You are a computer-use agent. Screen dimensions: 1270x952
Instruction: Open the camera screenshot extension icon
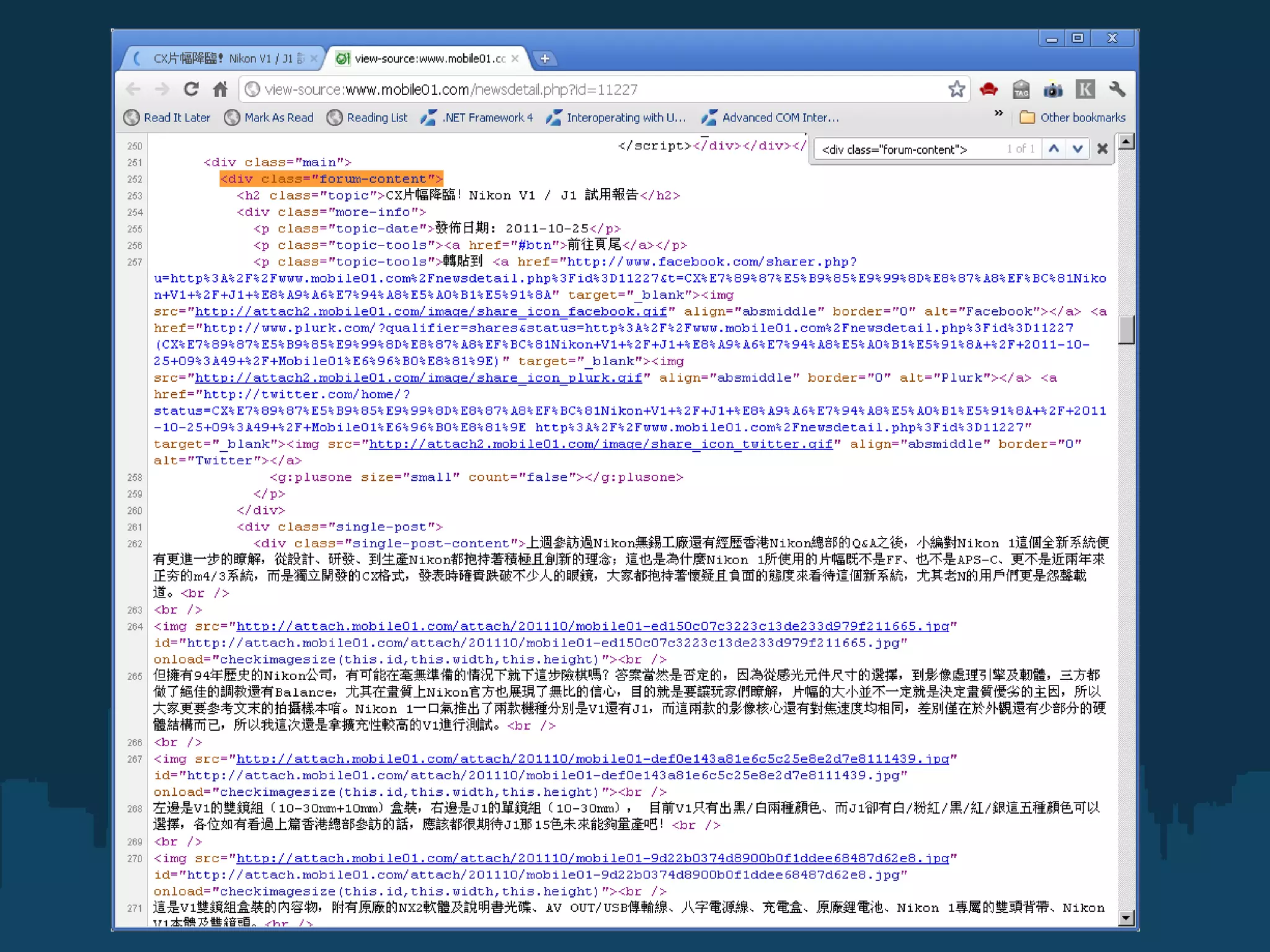point(1053,90)
